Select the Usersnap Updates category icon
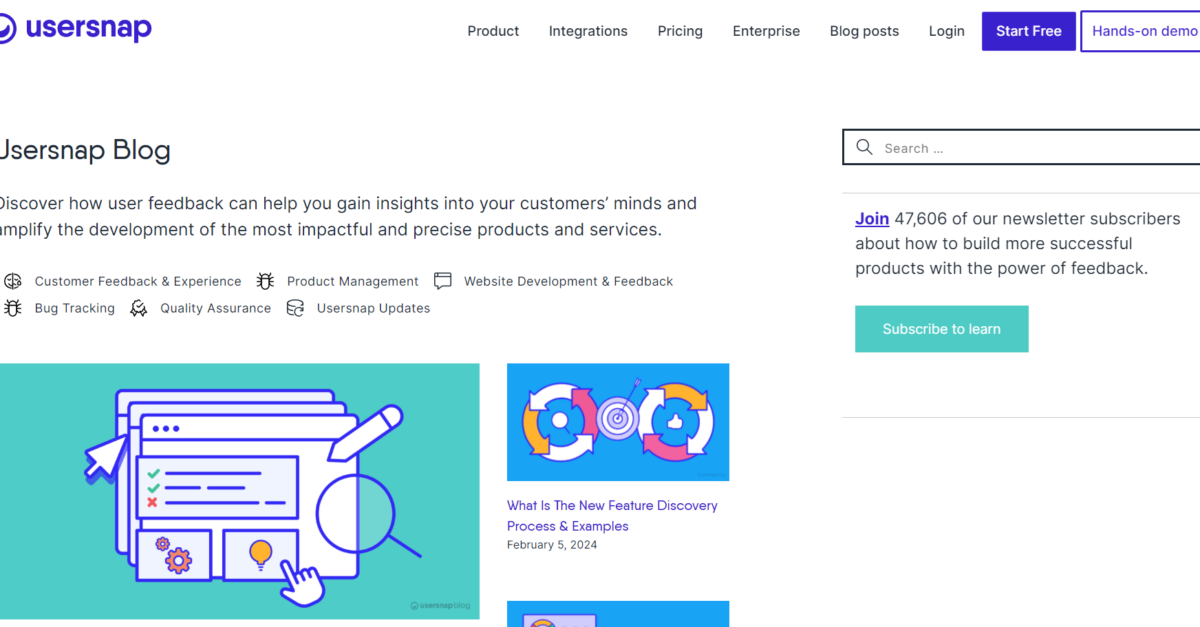Viewport: 1200px width, 627px height. pyautogui.click(x=295, y=308)
